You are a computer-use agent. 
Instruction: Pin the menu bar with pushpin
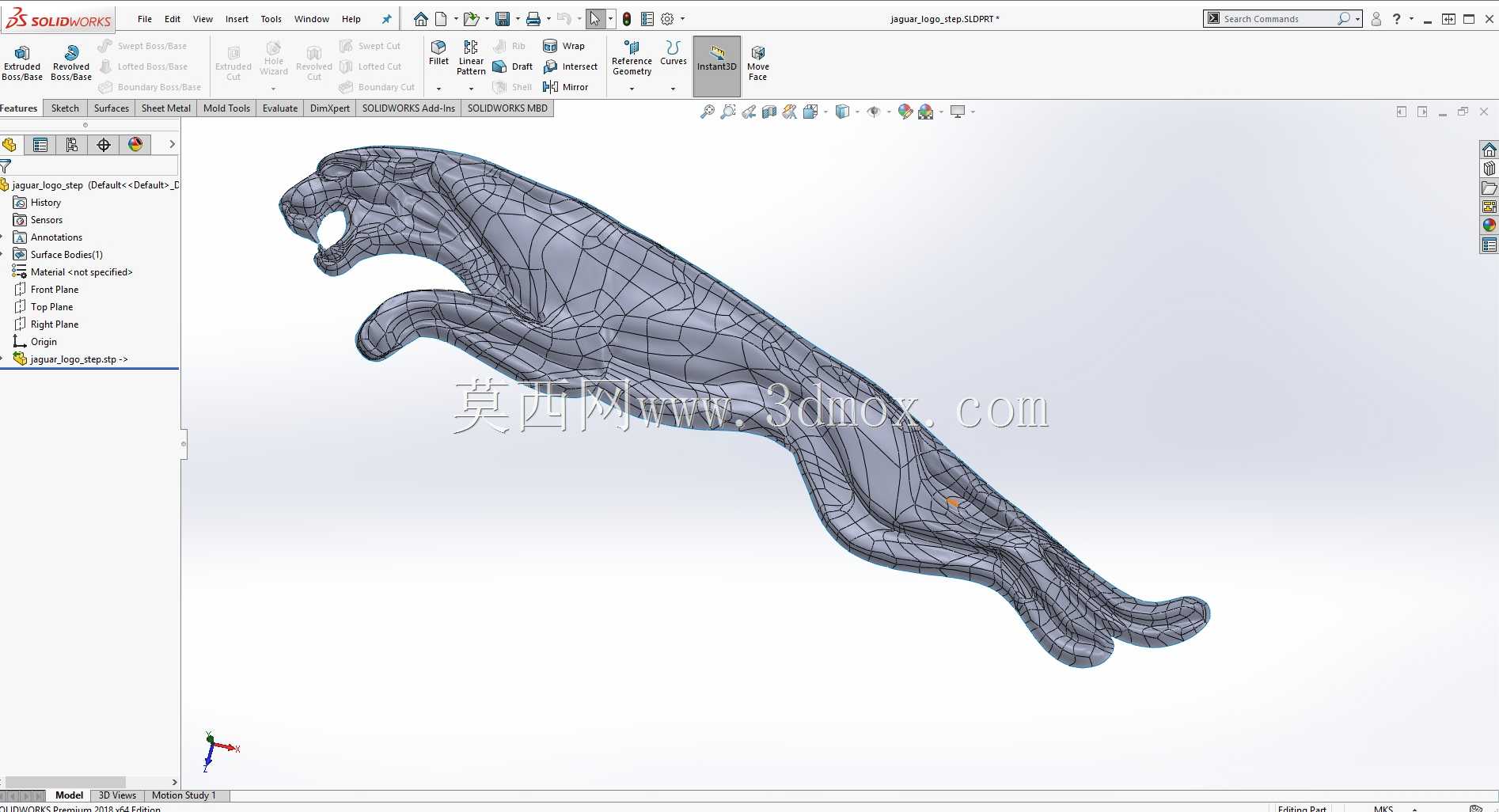(387, 19)
